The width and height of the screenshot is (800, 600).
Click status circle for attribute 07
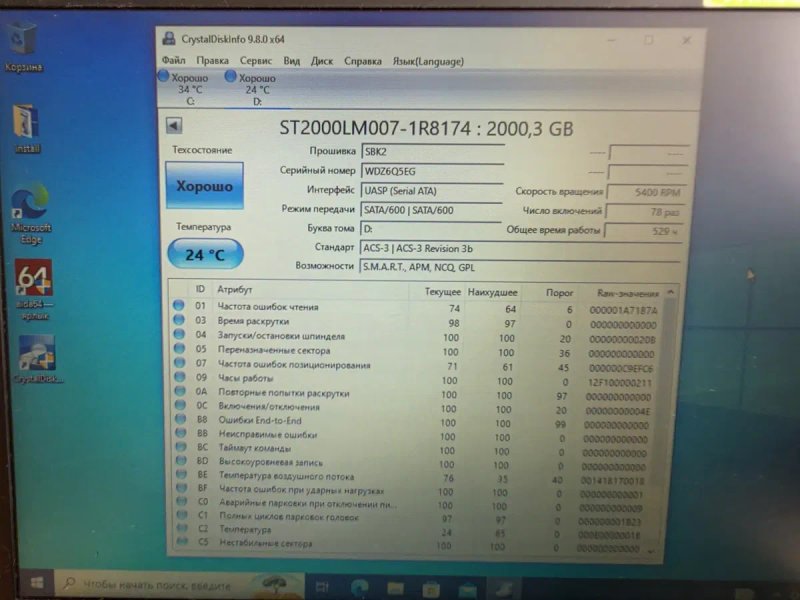click(x=180, y=362)
